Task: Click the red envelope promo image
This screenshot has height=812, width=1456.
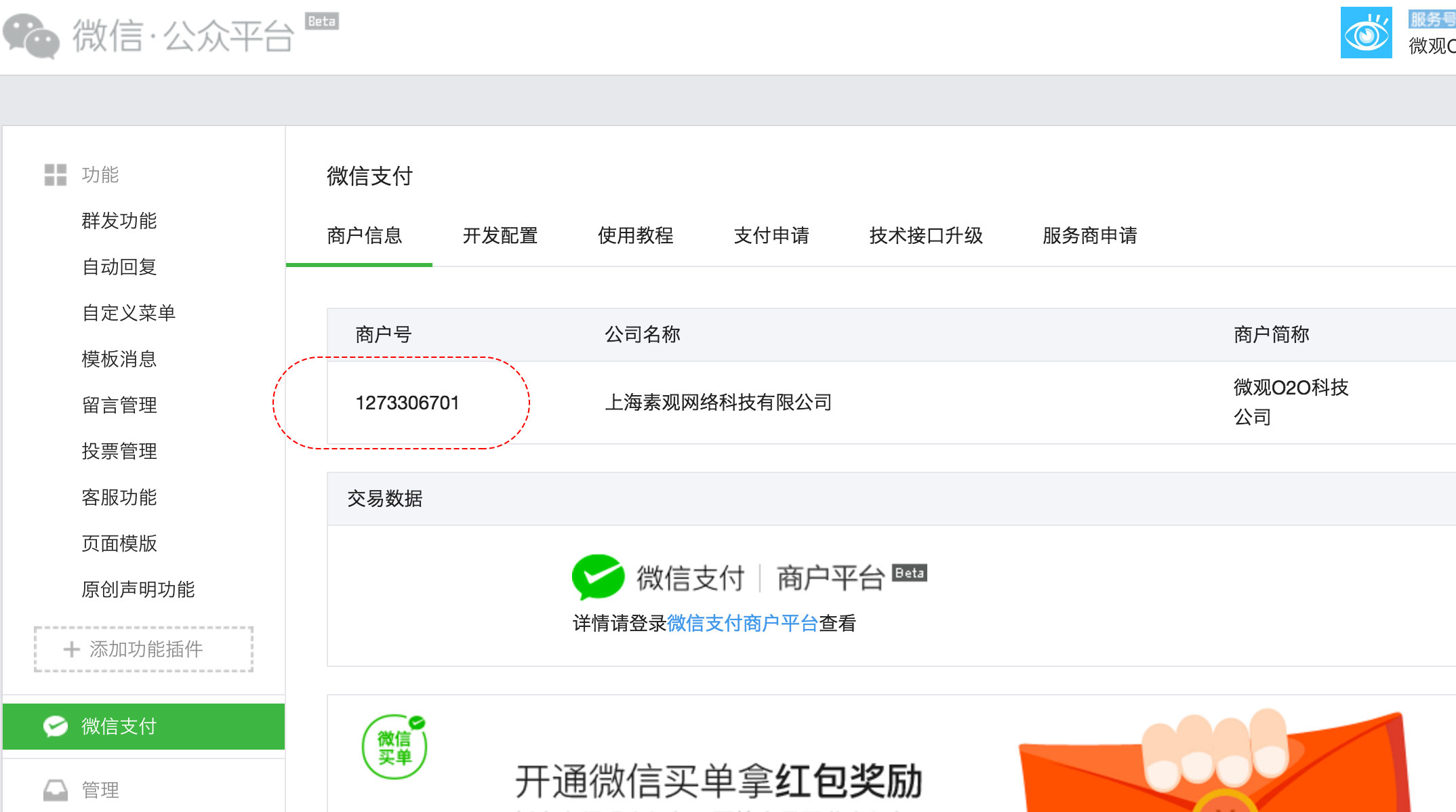Action: tap(1215, 760)
